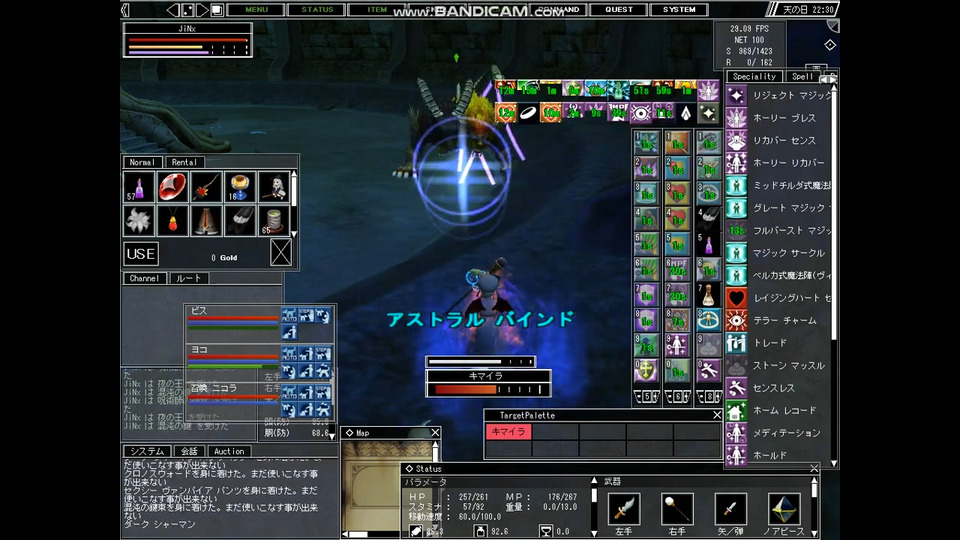This screenshot has width=960, height=540.
Task: Use the Raging Heart (レイジングハート) heart icon
Action: tap(736, 298)
